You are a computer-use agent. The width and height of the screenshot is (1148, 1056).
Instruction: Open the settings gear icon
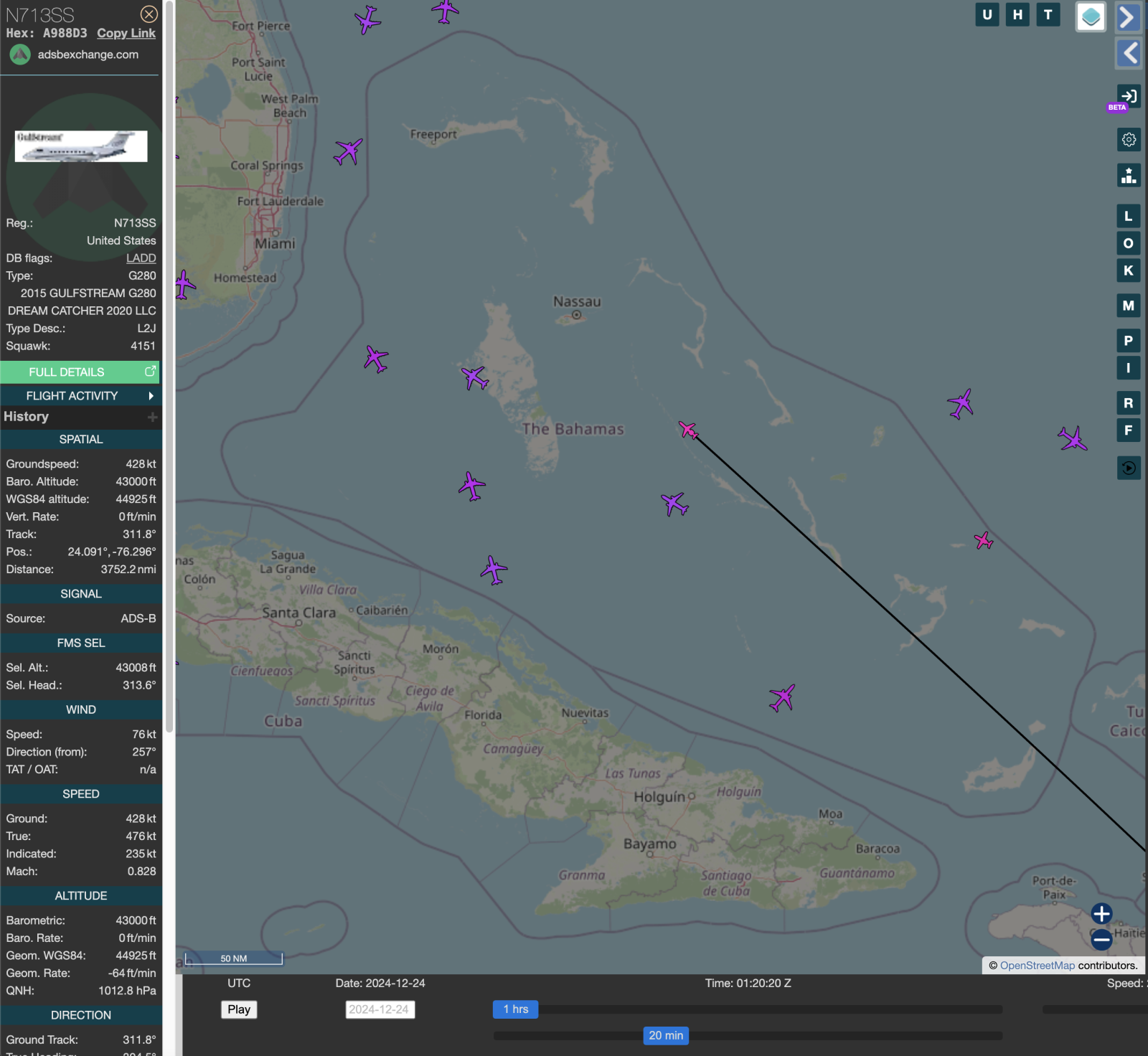point(1129,139)
